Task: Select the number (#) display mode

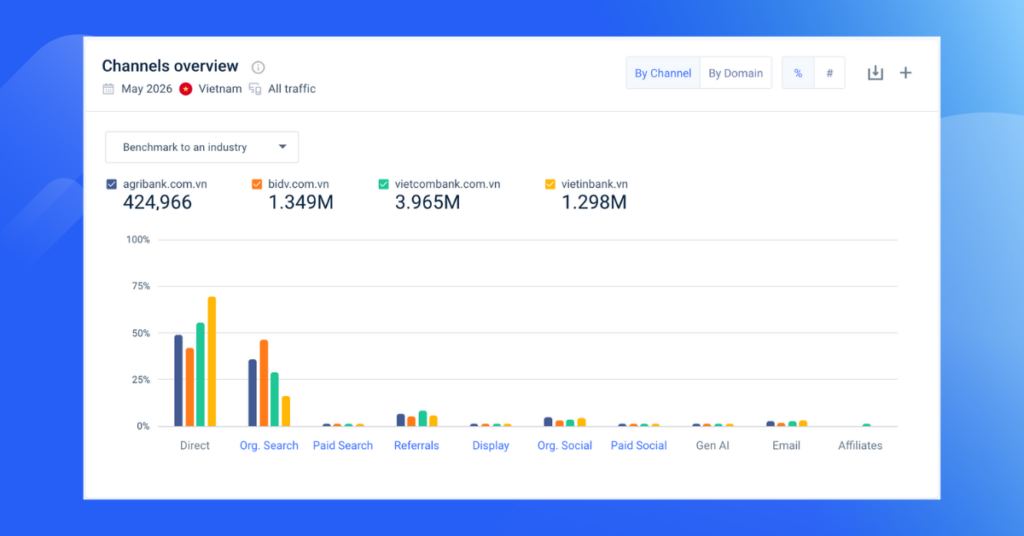Action: (x=829, y=73)
